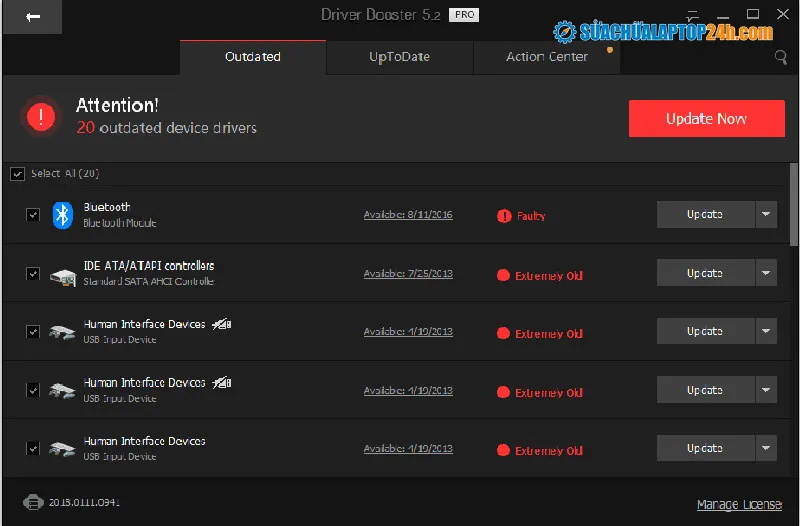Expand first Human Interface Devices Update dropdown arrow
The width and height of the screenshot is (800, 526).
click(x=766, y=331)
